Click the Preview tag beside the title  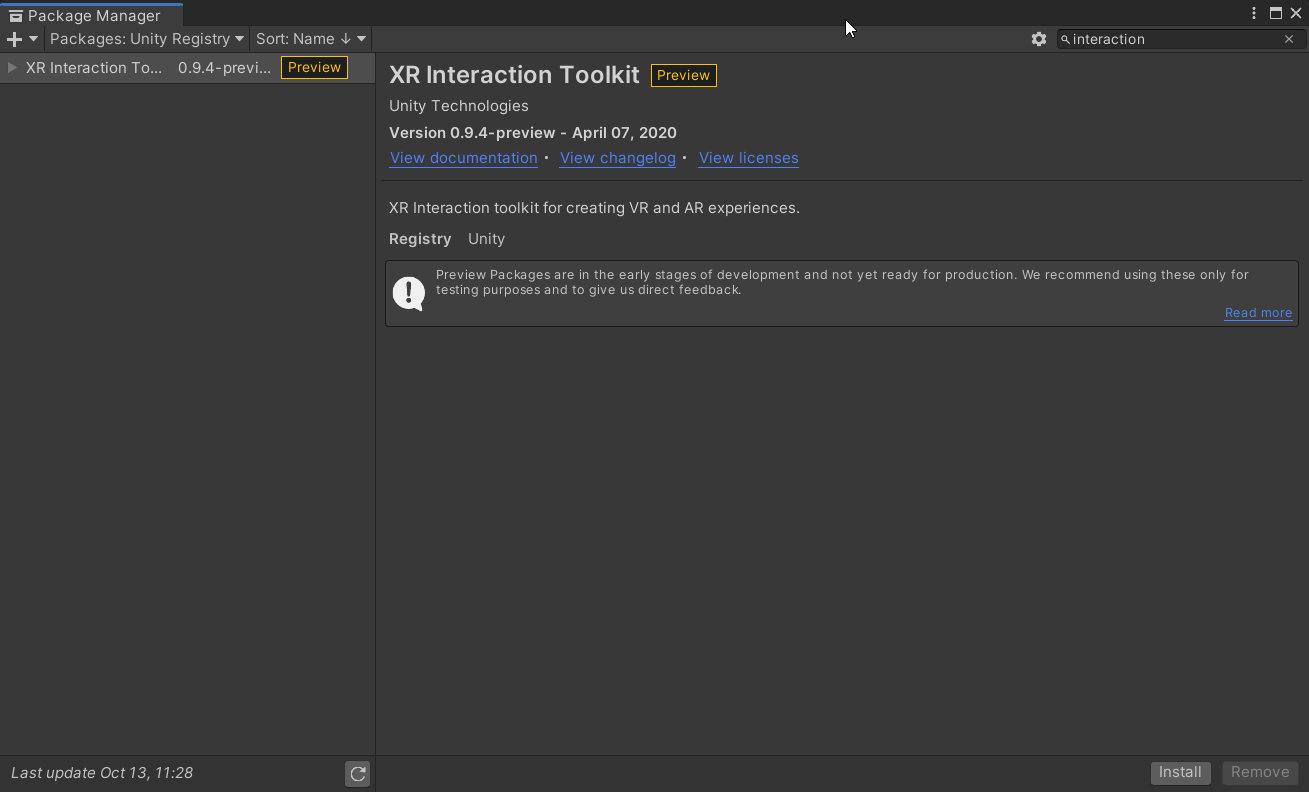(x=683, y=76)
